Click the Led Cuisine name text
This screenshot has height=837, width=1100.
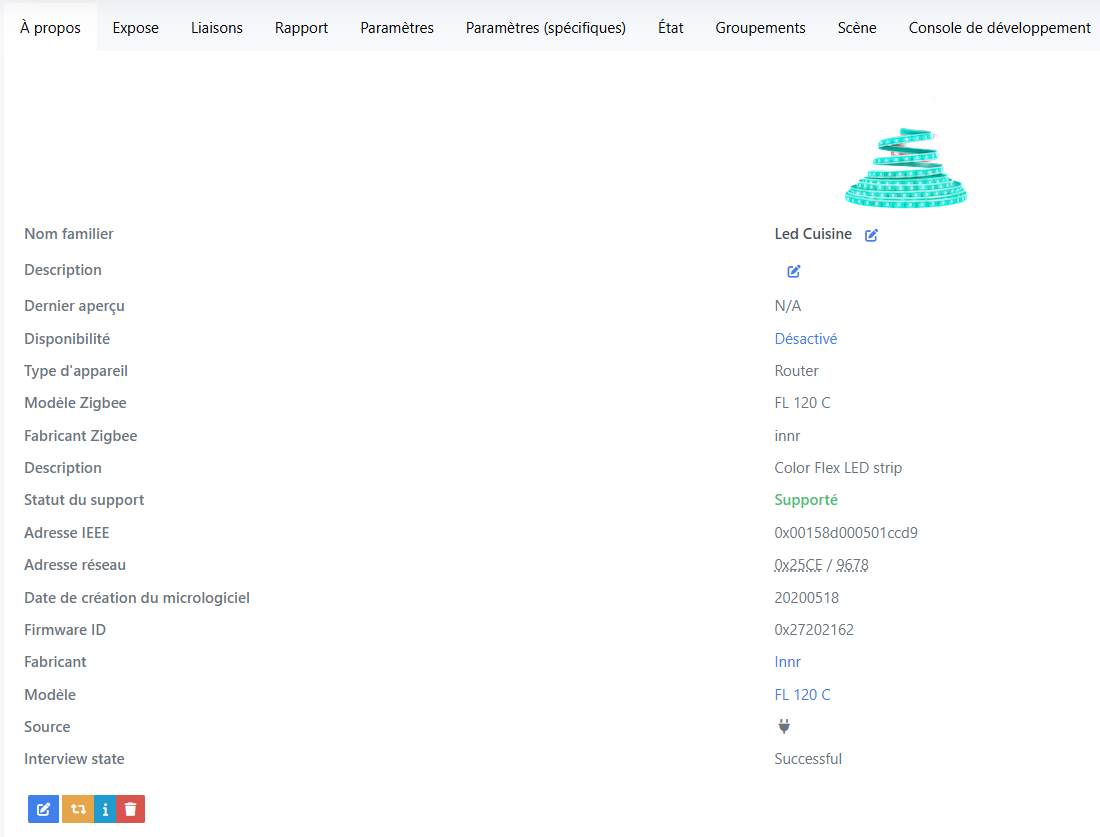click(812, 234)
